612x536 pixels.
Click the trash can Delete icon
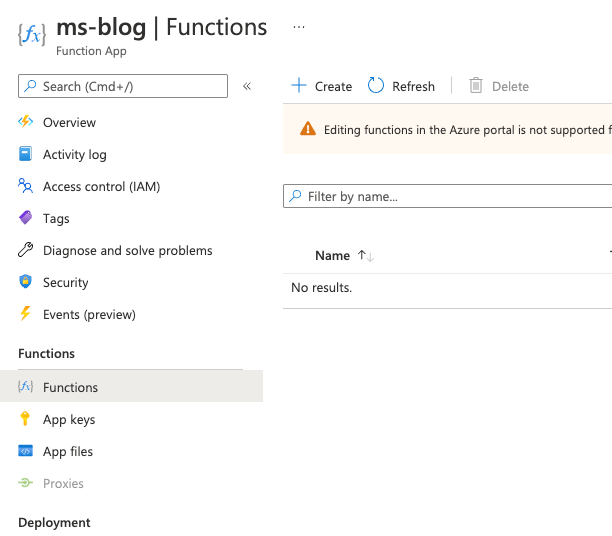coord(476,85)
